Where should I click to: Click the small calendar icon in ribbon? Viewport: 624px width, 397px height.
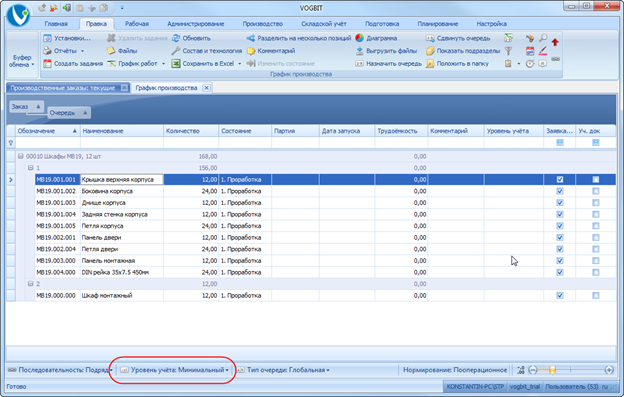point(530,51)
